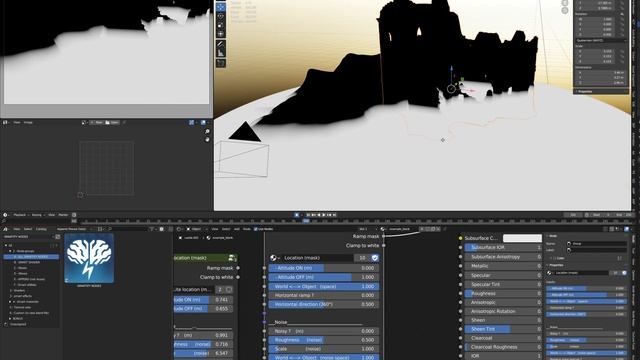Viewport: 640px width, 360px height.
Task: Click the 0.741 value field on left node
Action: click(204, 299)
